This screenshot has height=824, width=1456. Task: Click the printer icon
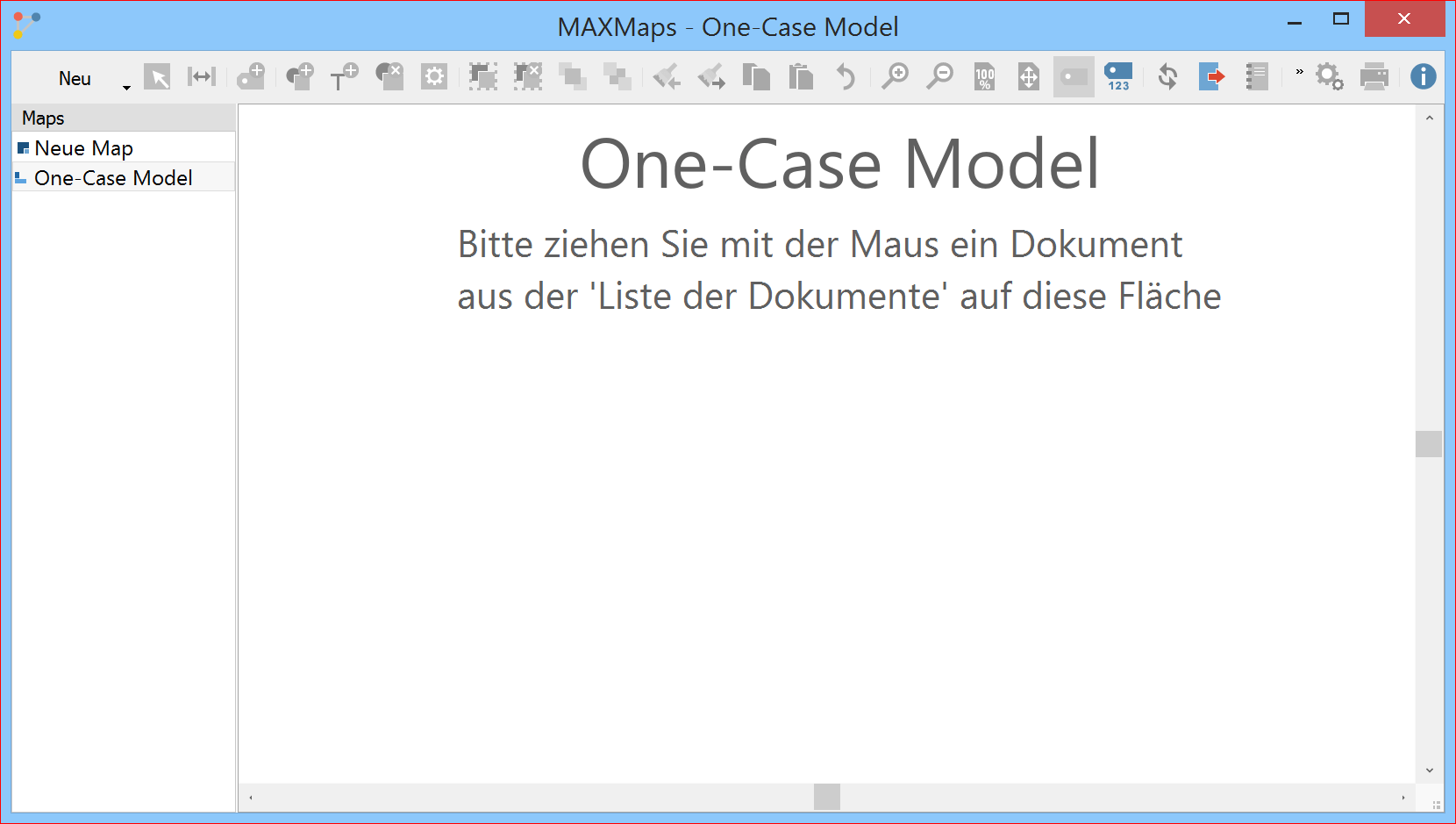coord(1374,76)
